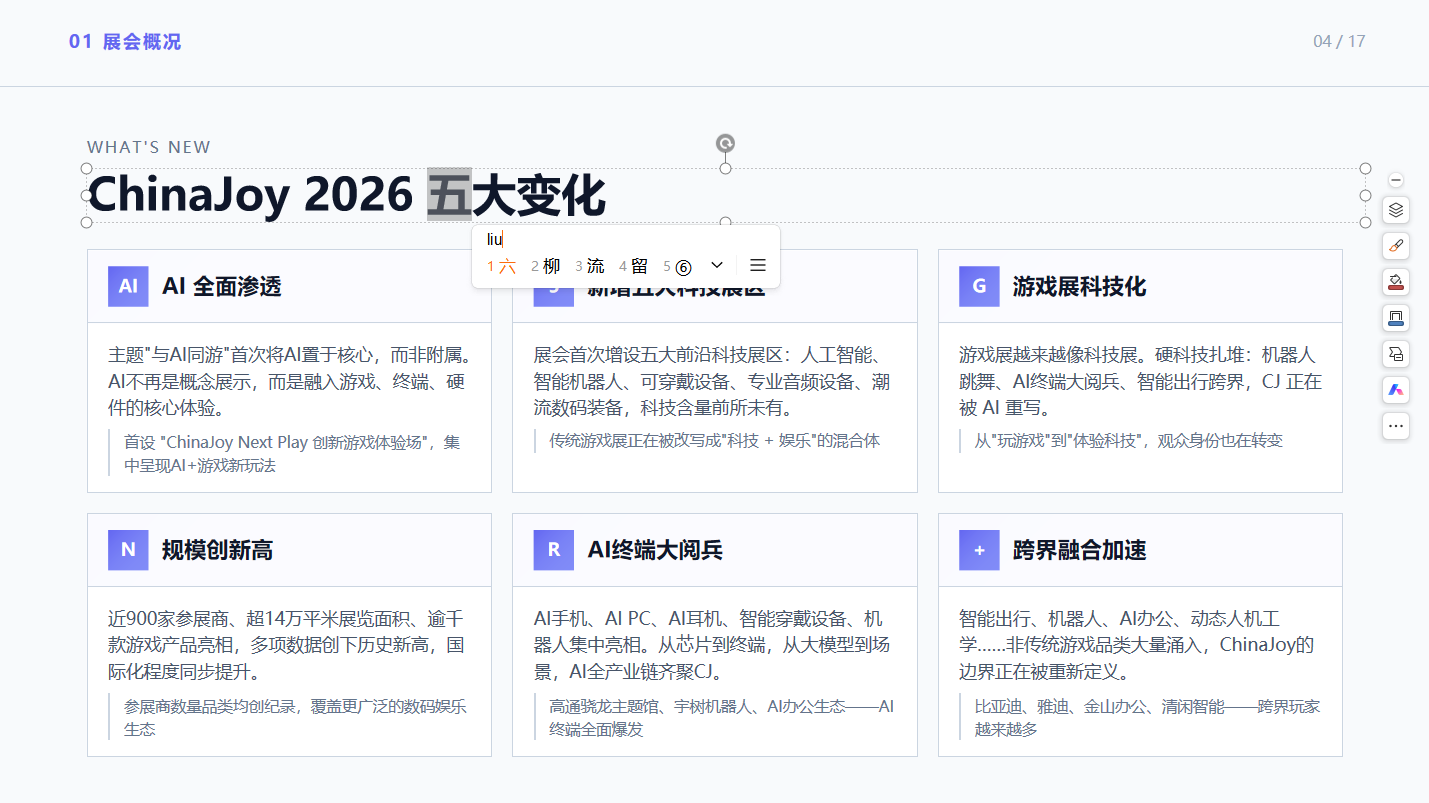Click the text box formatting icon
This screenshot has height=803, width=1429.
pyautogui.click(x=1396, y=354)
